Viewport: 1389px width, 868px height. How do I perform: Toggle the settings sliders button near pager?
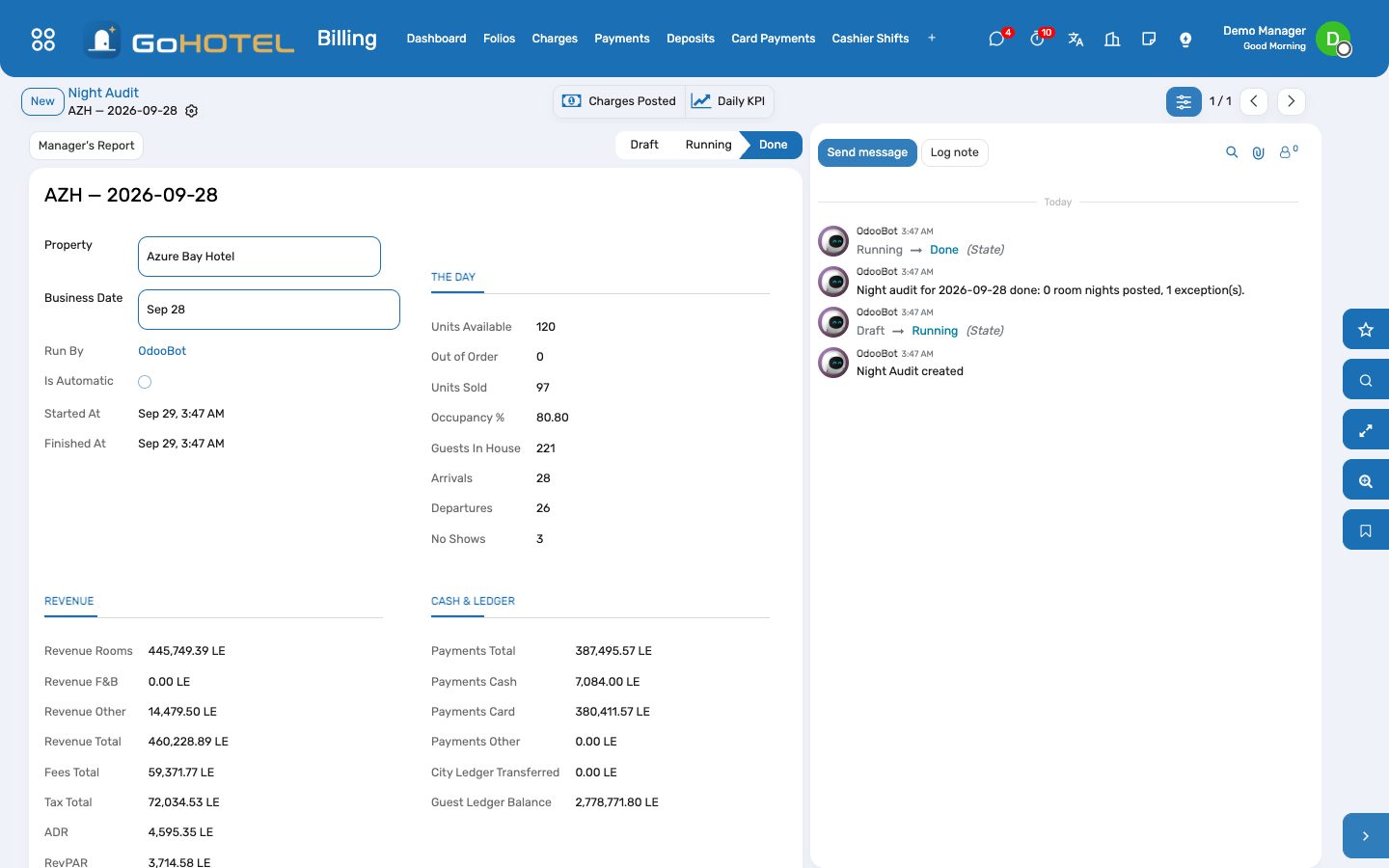(x=1184, y=101)
